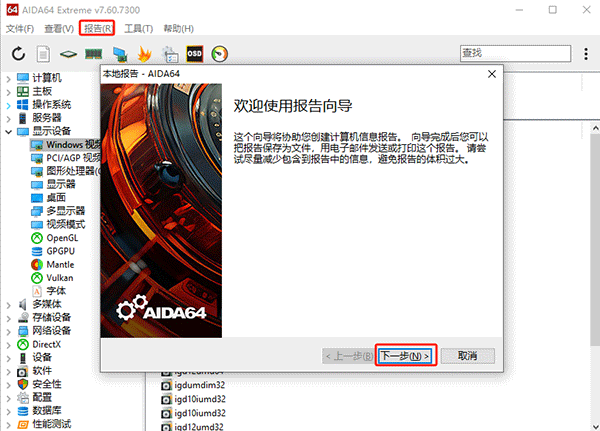Open the 帮助(H) menu
The image size is (600, 431).
click(179, 28)
